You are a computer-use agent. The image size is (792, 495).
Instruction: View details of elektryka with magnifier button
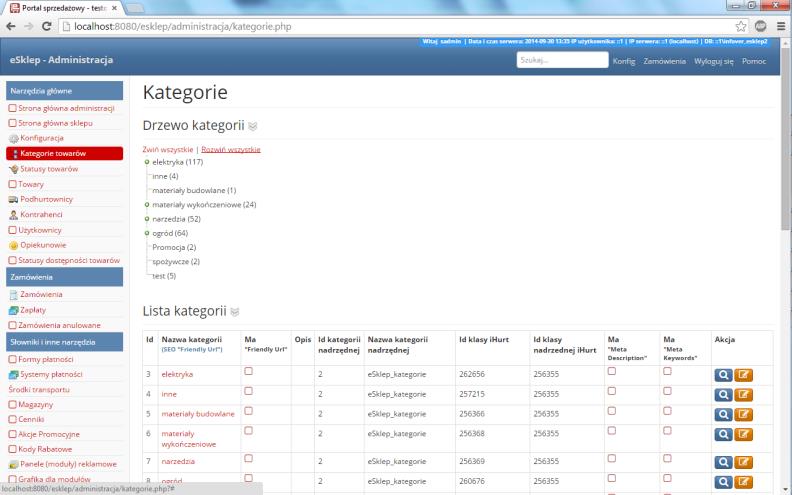723,375
